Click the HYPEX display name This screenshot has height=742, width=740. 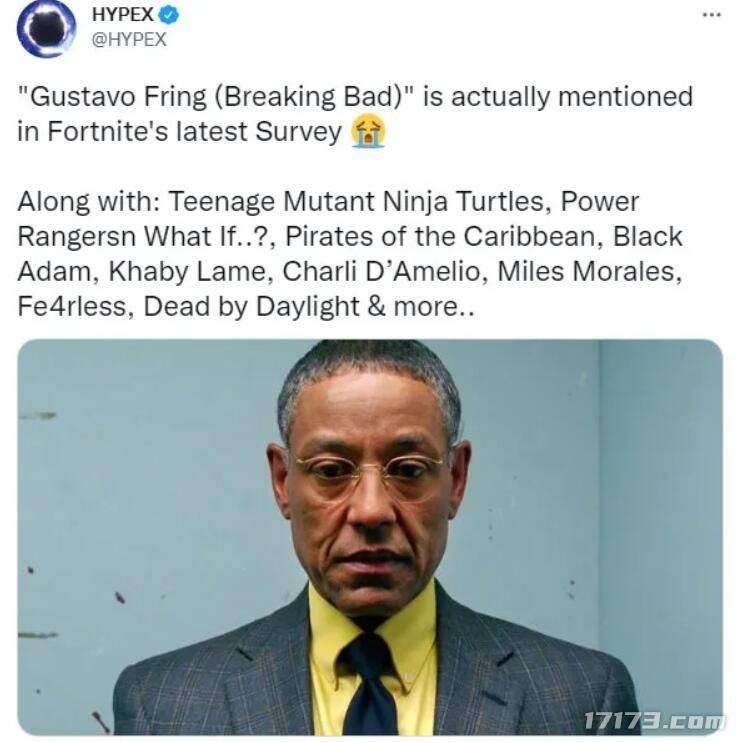coord(121,17)
